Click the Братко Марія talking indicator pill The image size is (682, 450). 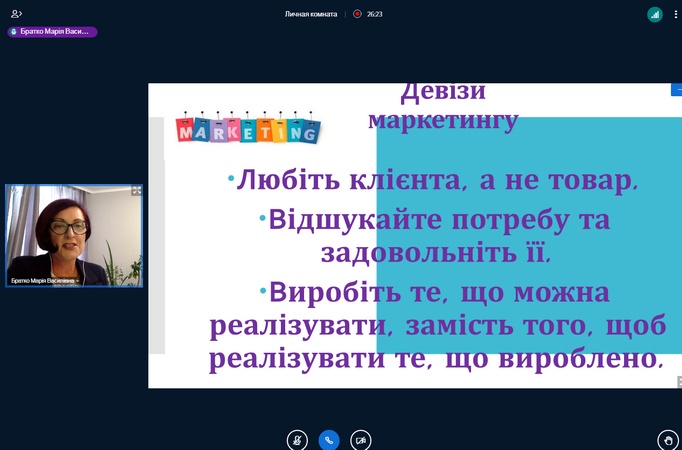tap(52, 32)
